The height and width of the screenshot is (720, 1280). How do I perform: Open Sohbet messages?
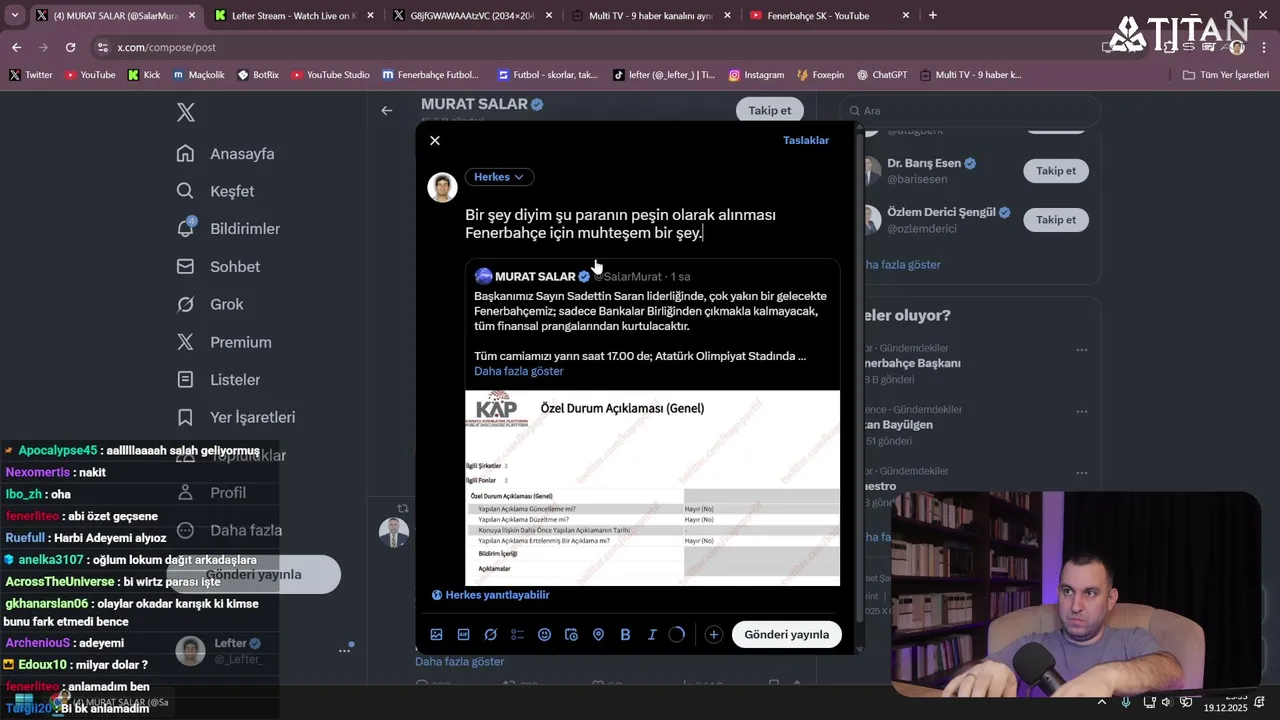(218, 267)
